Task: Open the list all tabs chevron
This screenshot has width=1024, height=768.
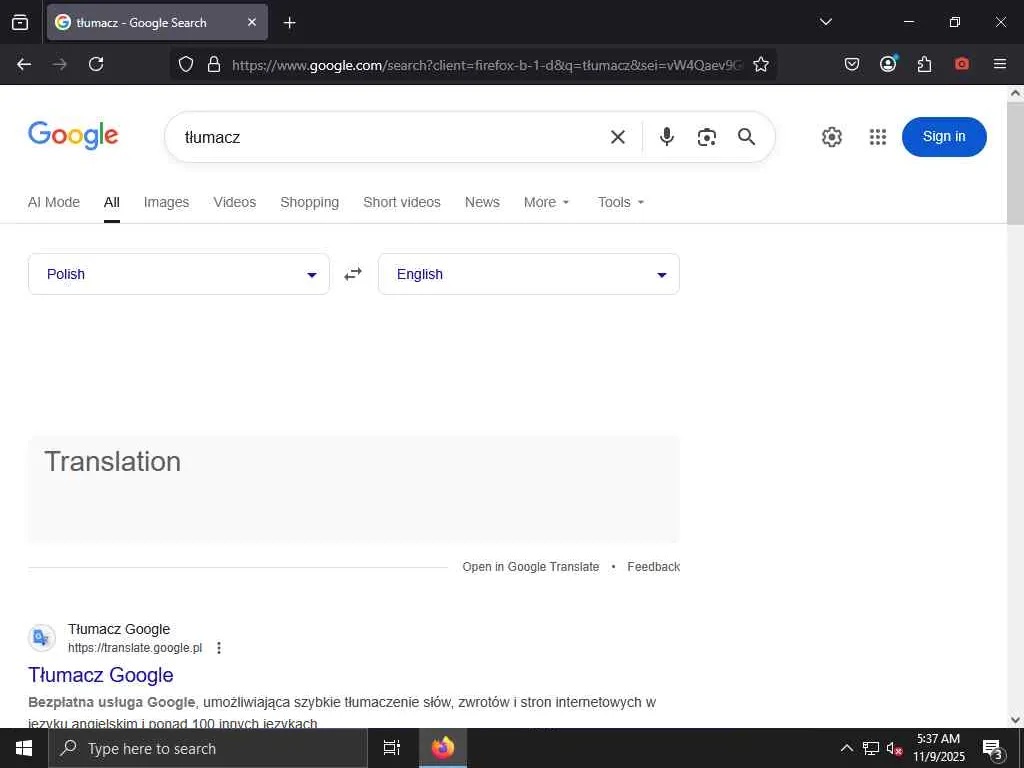Action: pos(825,22)
